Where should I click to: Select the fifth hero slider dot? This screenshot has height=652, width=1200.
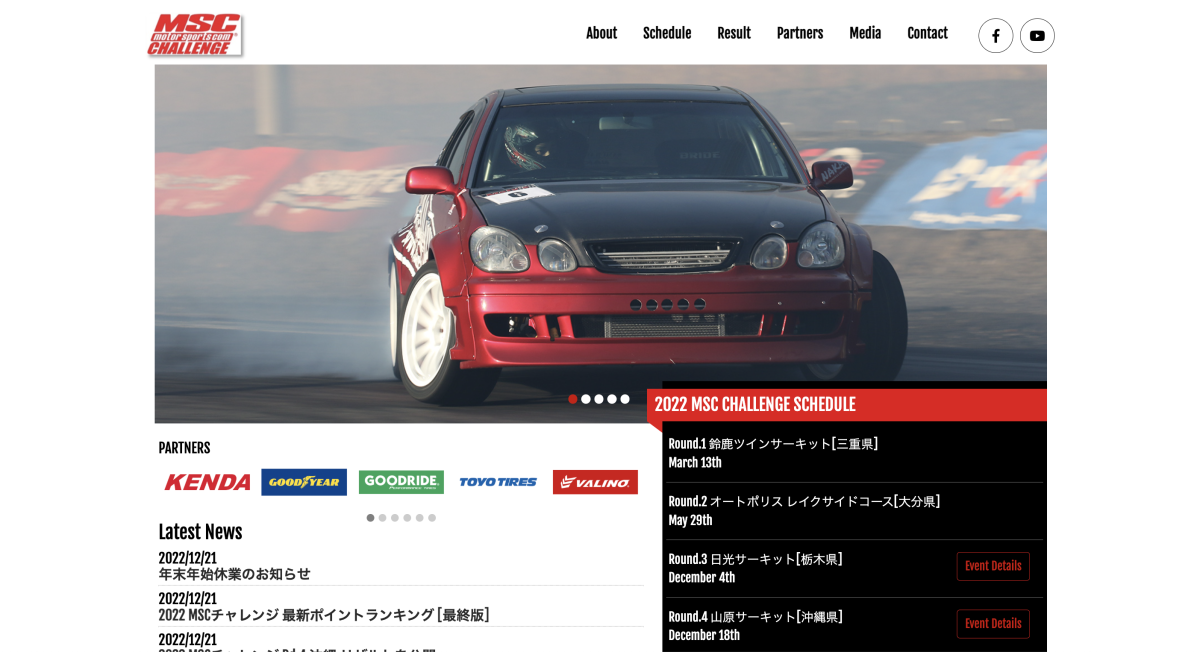(625, 399)
